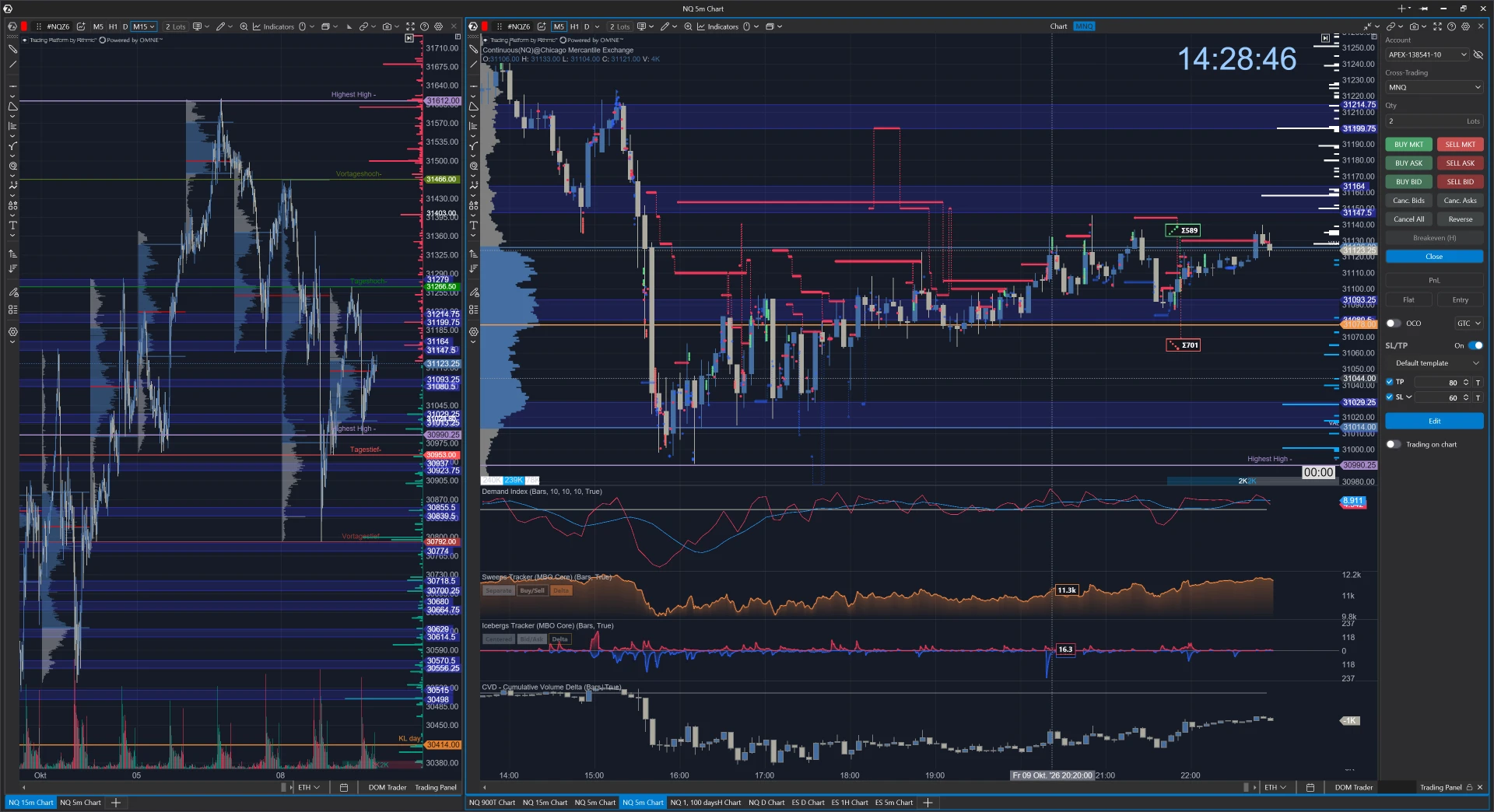The width and height of the screenshot is (1494, 812).
Task: Click drawing pencil icon in left chart toolbar
Action: pyautogui.click(x=221, y=26)
